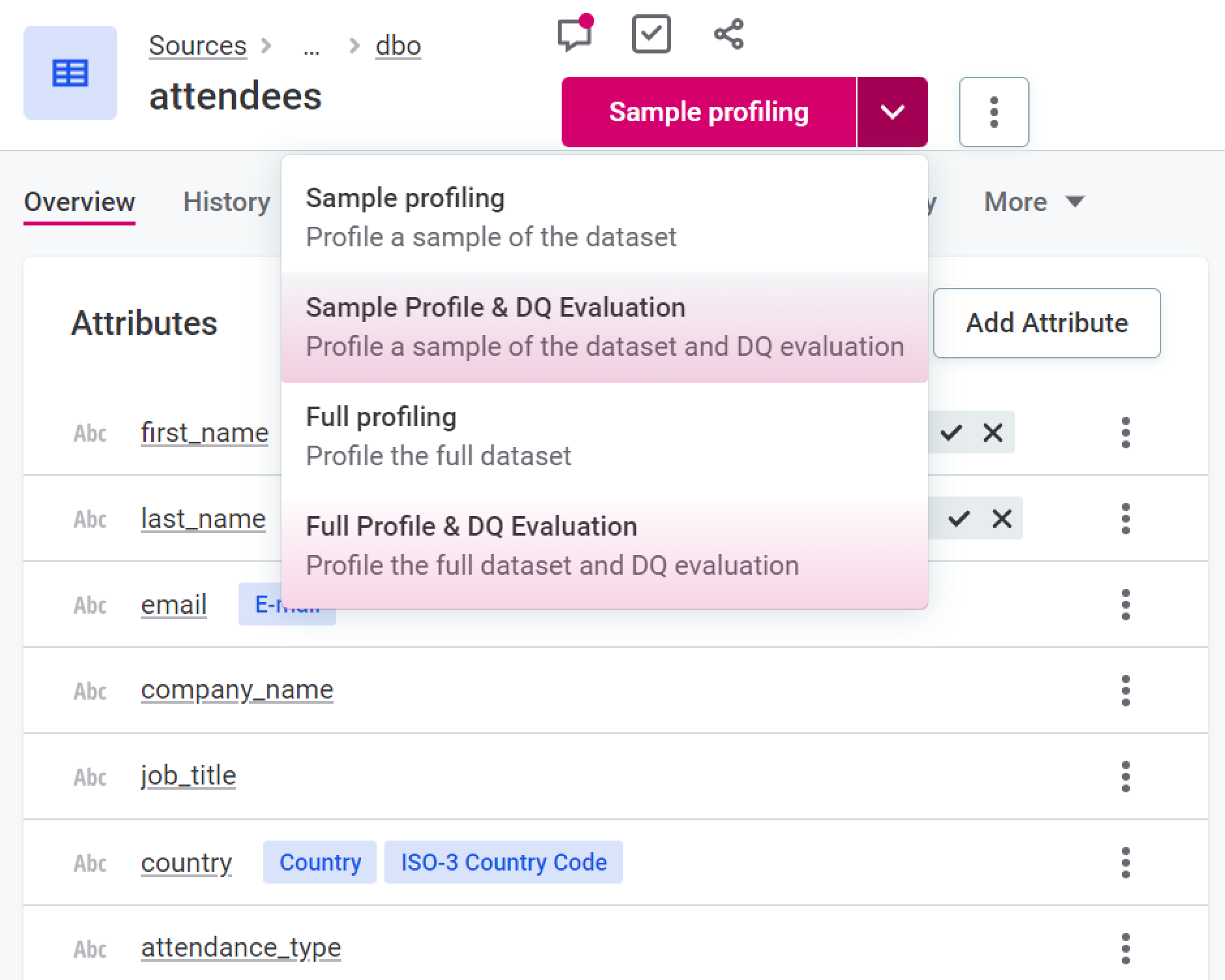Click the ISO-3 Country Code tag
The width and height of the screenshot is (1225, 980).
[503, 863]
